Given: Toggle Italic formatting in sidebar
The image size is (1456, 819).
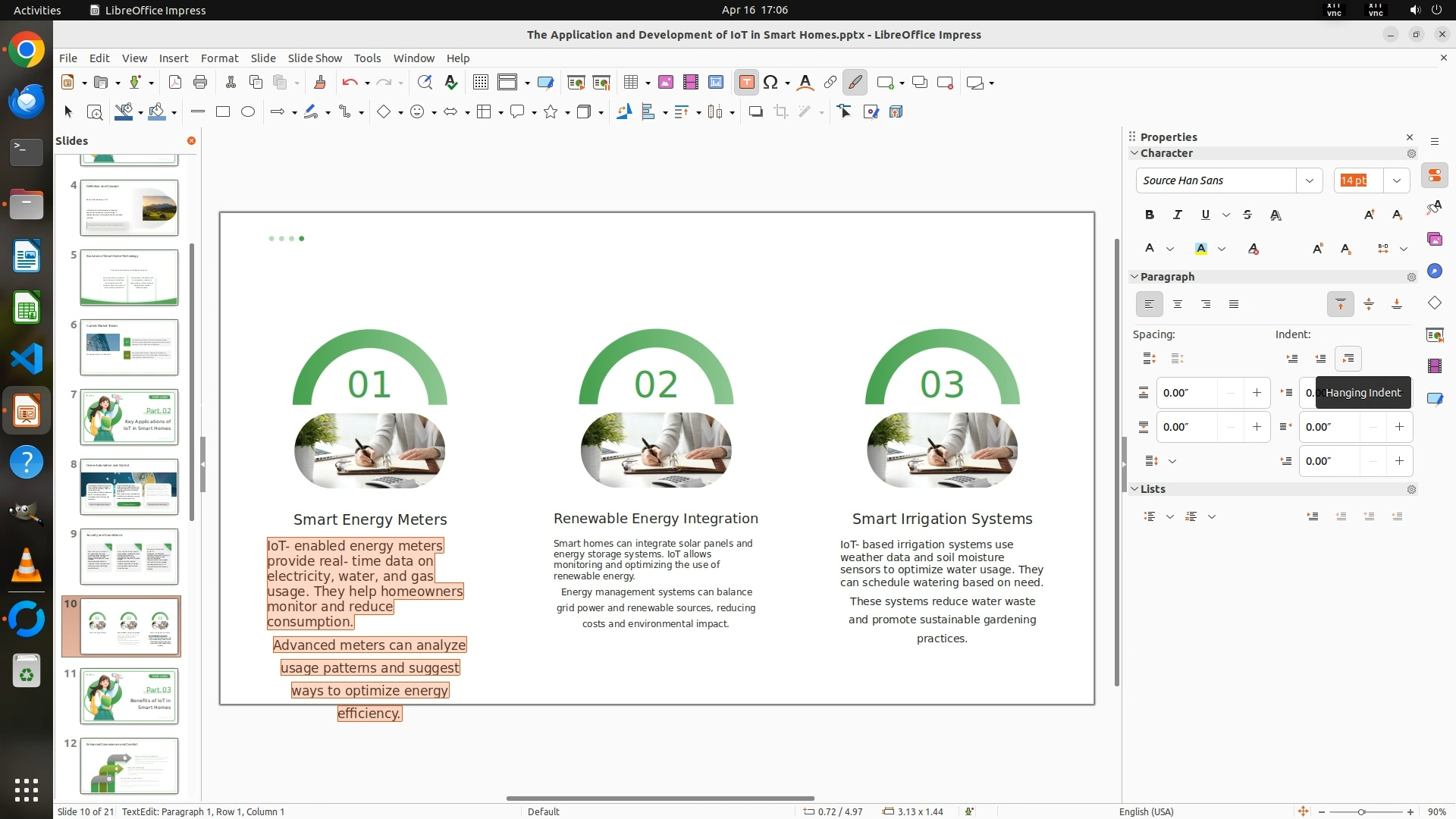Looking at the screenshot, I should coord(1177,215).
